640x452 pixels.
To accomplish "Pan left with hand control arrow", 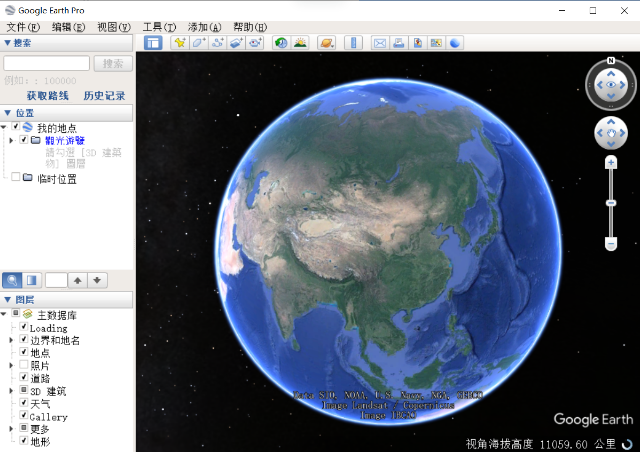I will pyautogui.click(x=600, y=133).
